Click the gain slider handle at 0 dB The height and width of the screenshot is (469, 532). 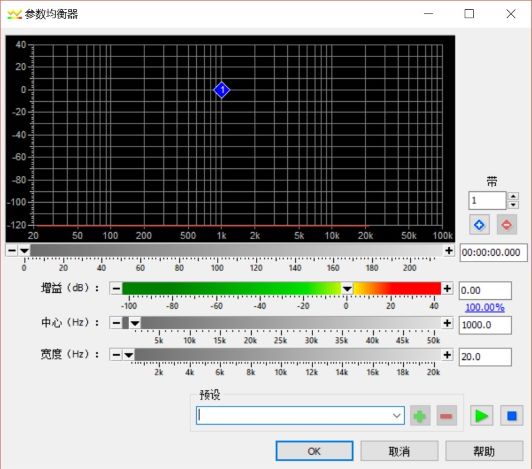[x=347, y=289]
